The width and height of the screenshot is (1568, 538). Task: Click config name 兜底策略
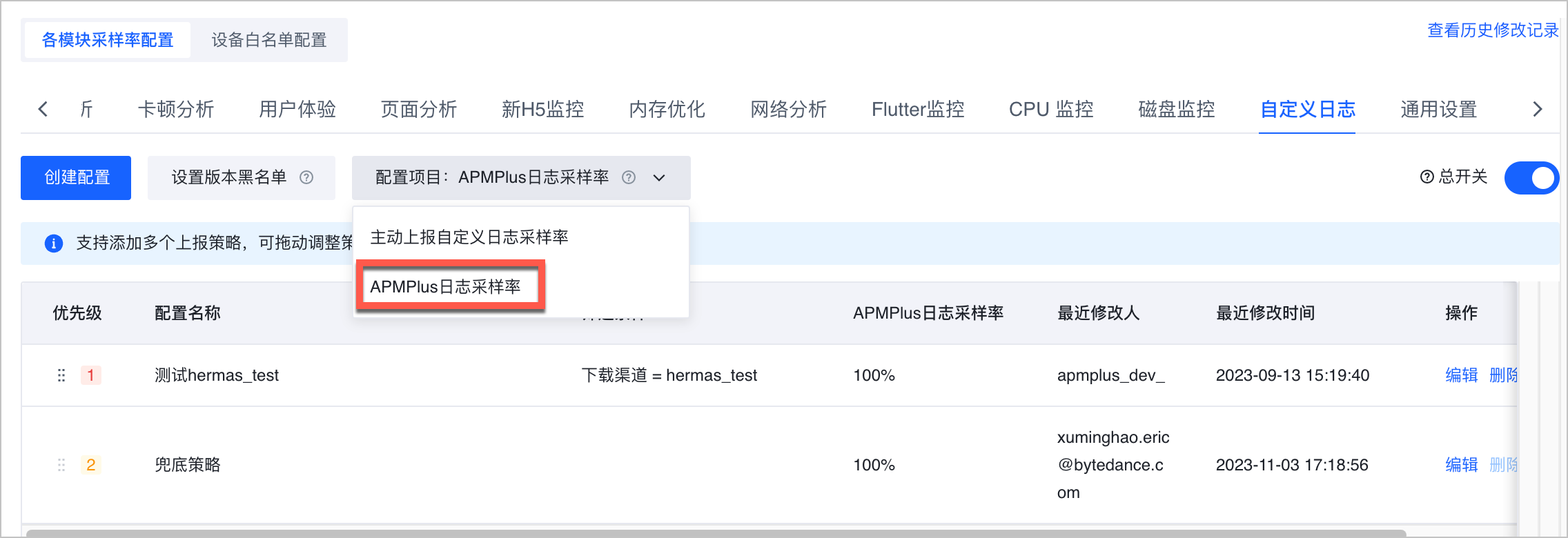pyautogui.click(x=188, y=465)
